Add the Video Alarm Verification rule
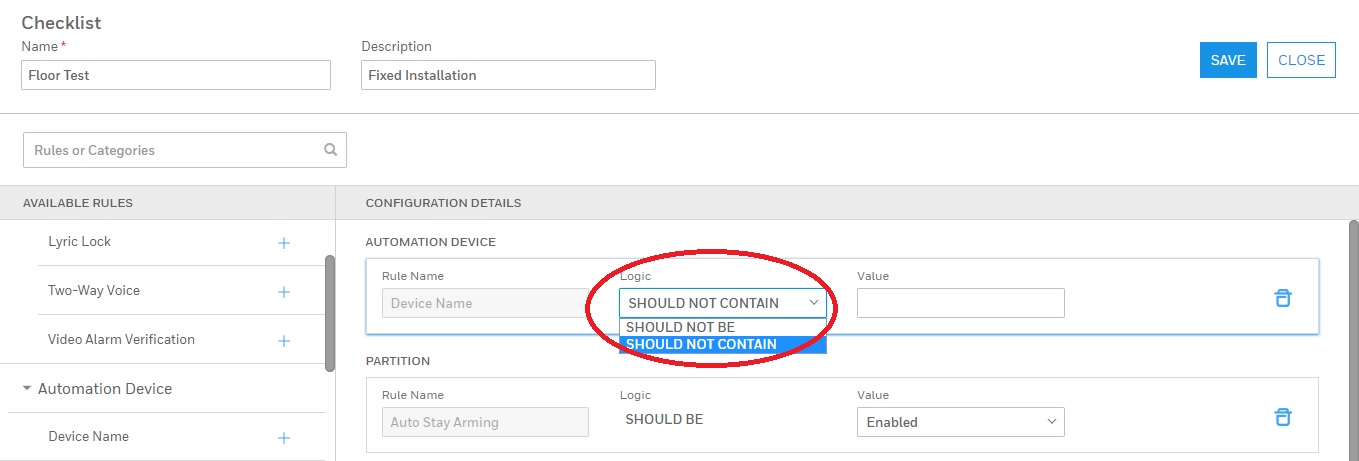 (x=284, y=340)
